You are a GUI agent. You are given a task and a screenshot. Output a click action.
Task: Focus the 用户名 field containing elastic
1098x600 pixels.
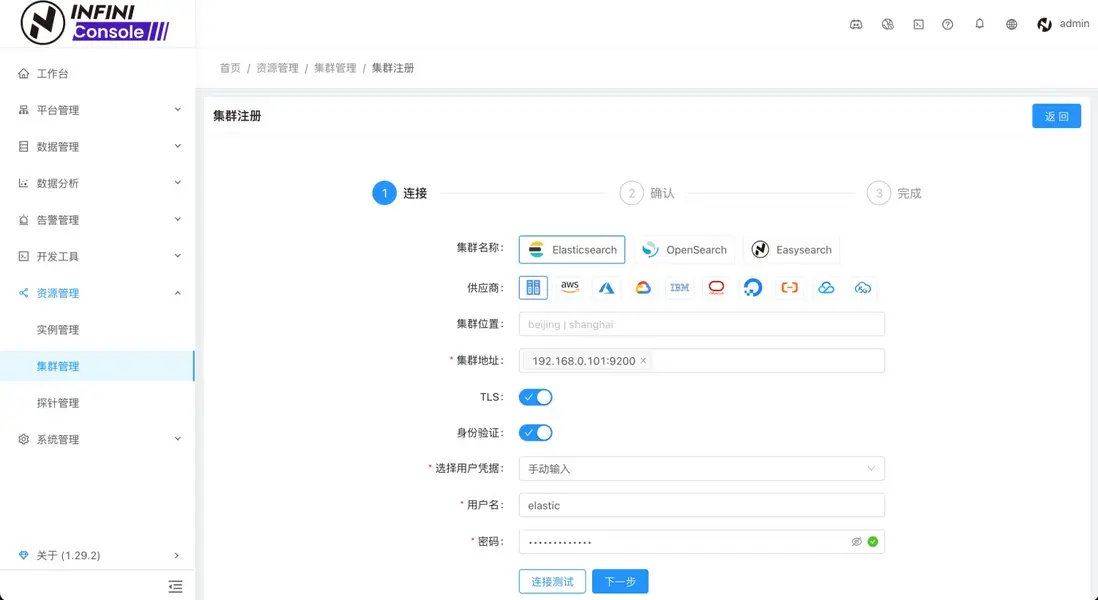point(702,505)
